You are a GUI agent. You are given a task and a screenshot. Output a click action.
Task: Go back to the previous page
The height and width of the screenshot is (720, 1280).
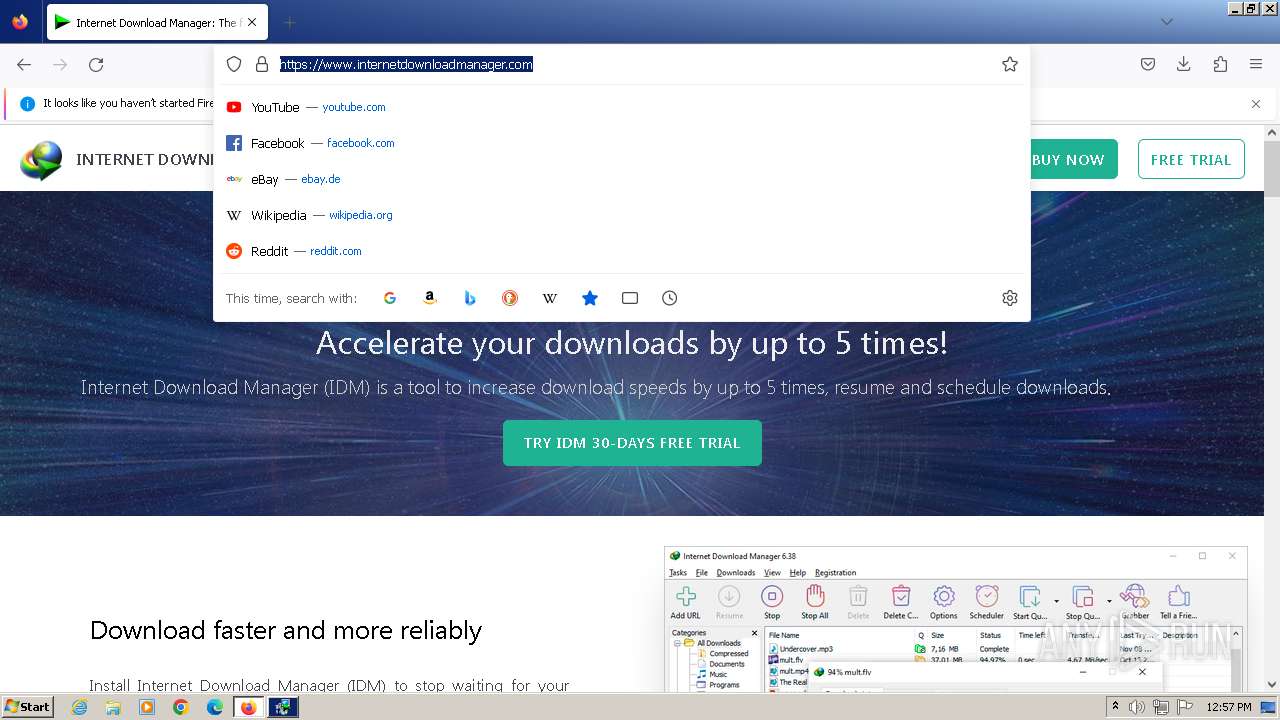(24, 64)
